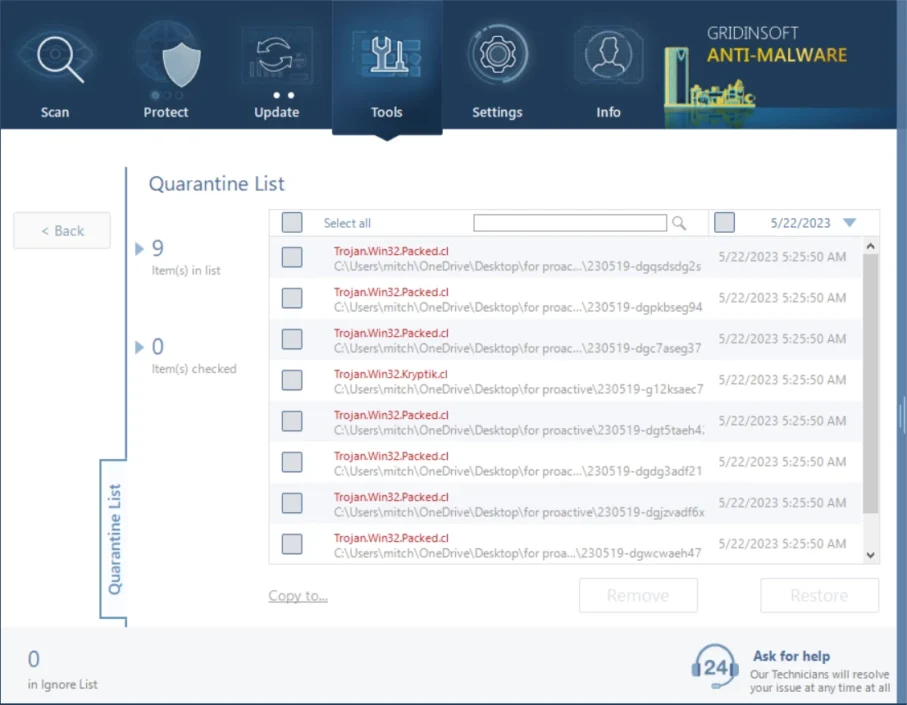Expand the 0 Item(s) checked arrow
Viewport: 907px width, 705px height.
pyautogui.click(x=139, y=347)
